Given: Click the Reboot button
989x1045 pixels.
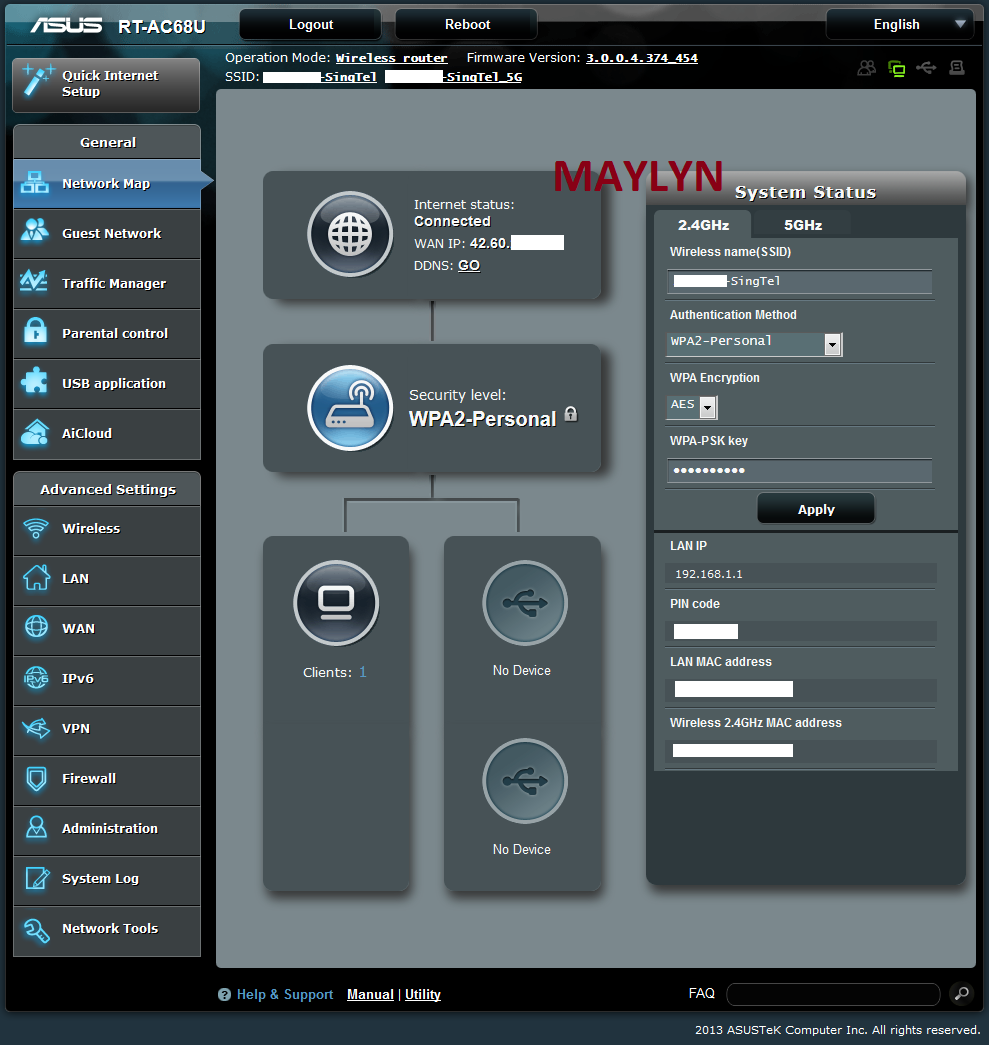Looking at the screenshot, I should coord(466,24).
